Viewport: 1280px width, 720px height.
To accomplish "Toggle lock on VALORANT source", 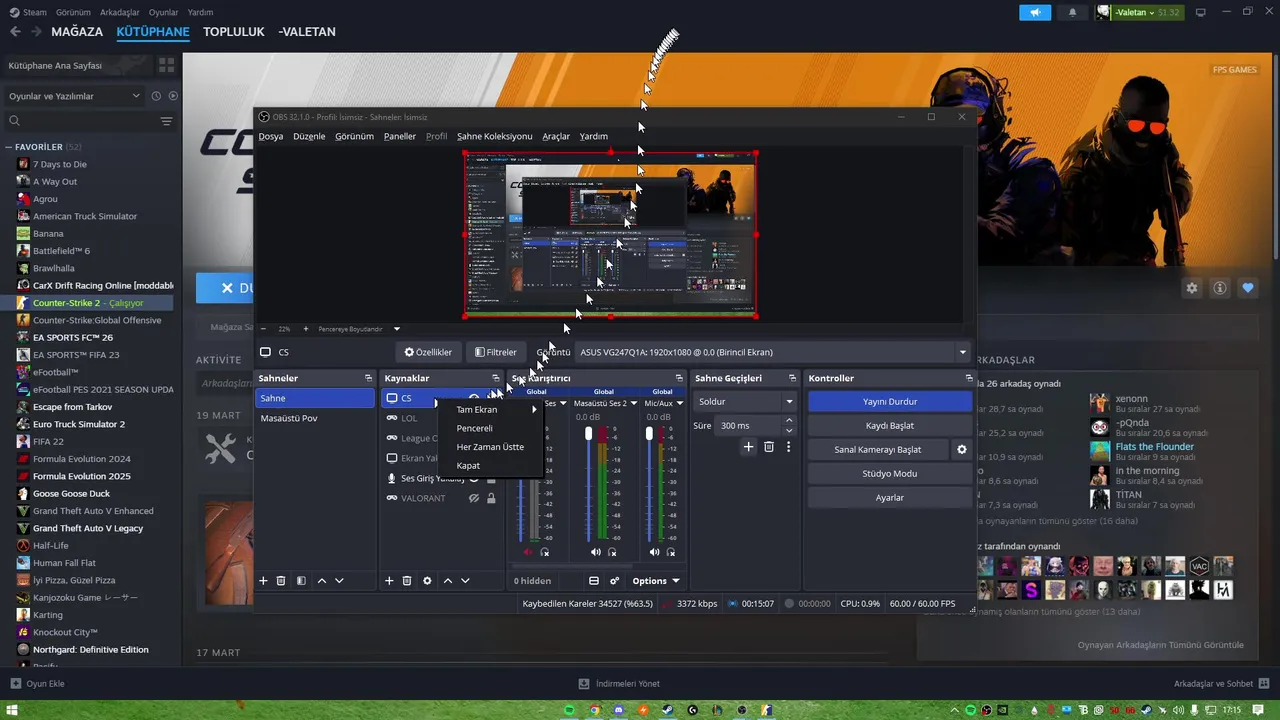I will (491, 498).
